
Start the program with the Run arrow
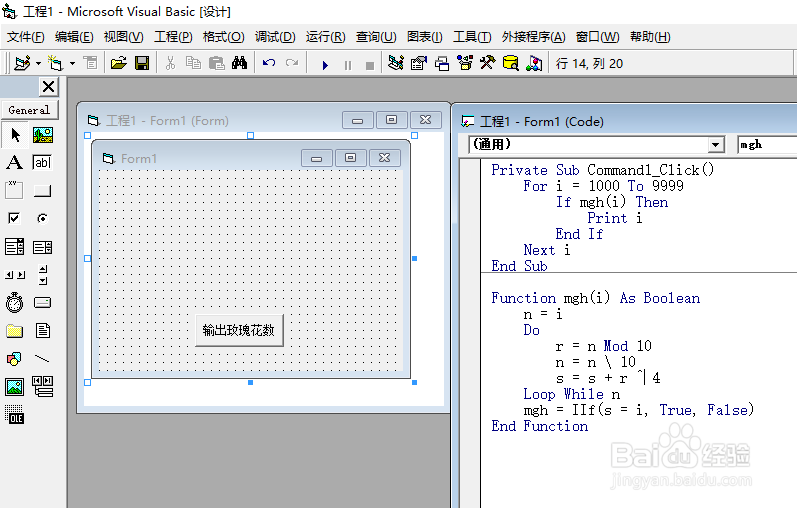pyautogui.click(x=325, y=65)
